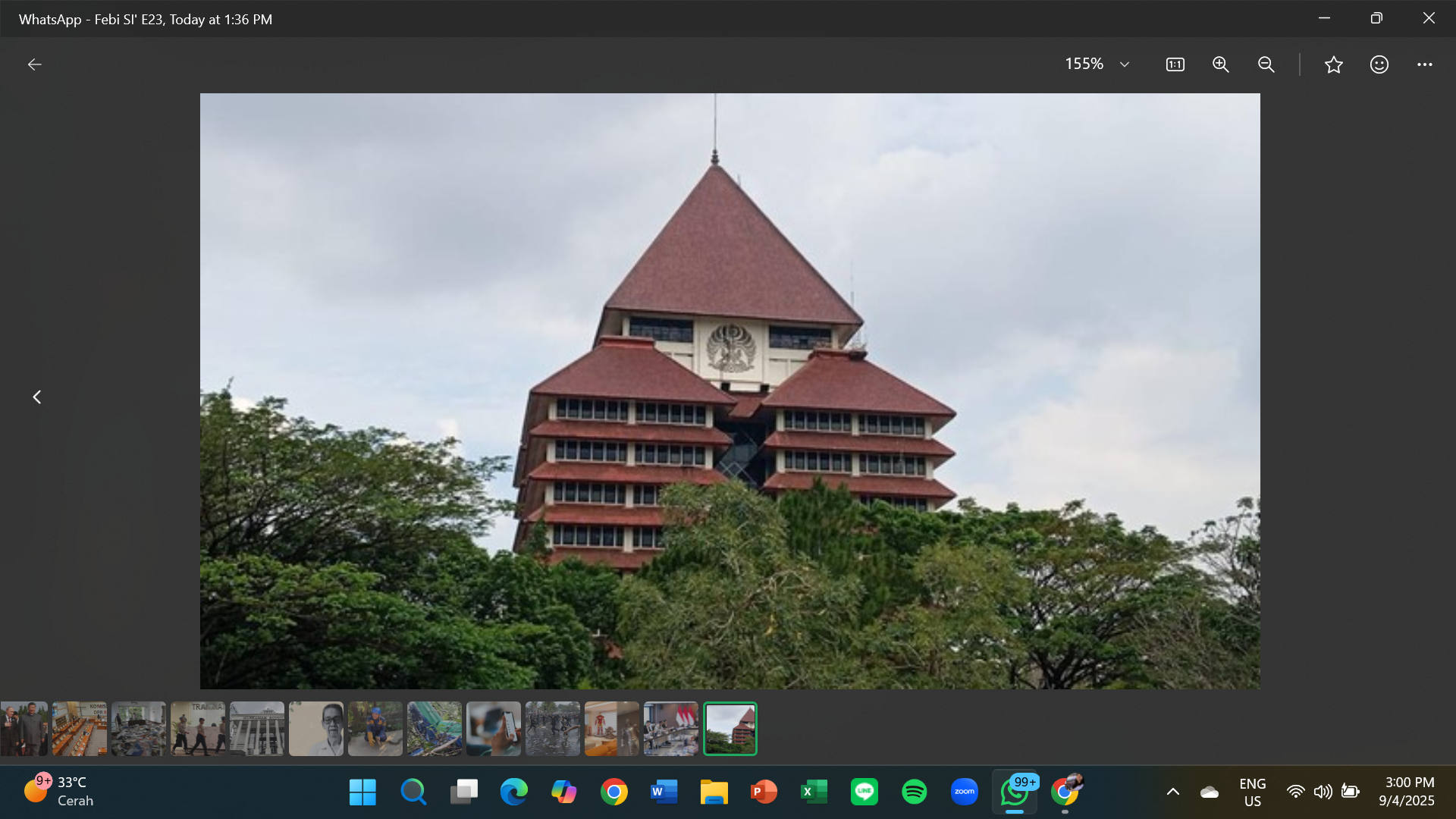Screen dimensions: 1456x819
Task: Open the thumbnail labeled TRAUMA
Action: point(198,729)
